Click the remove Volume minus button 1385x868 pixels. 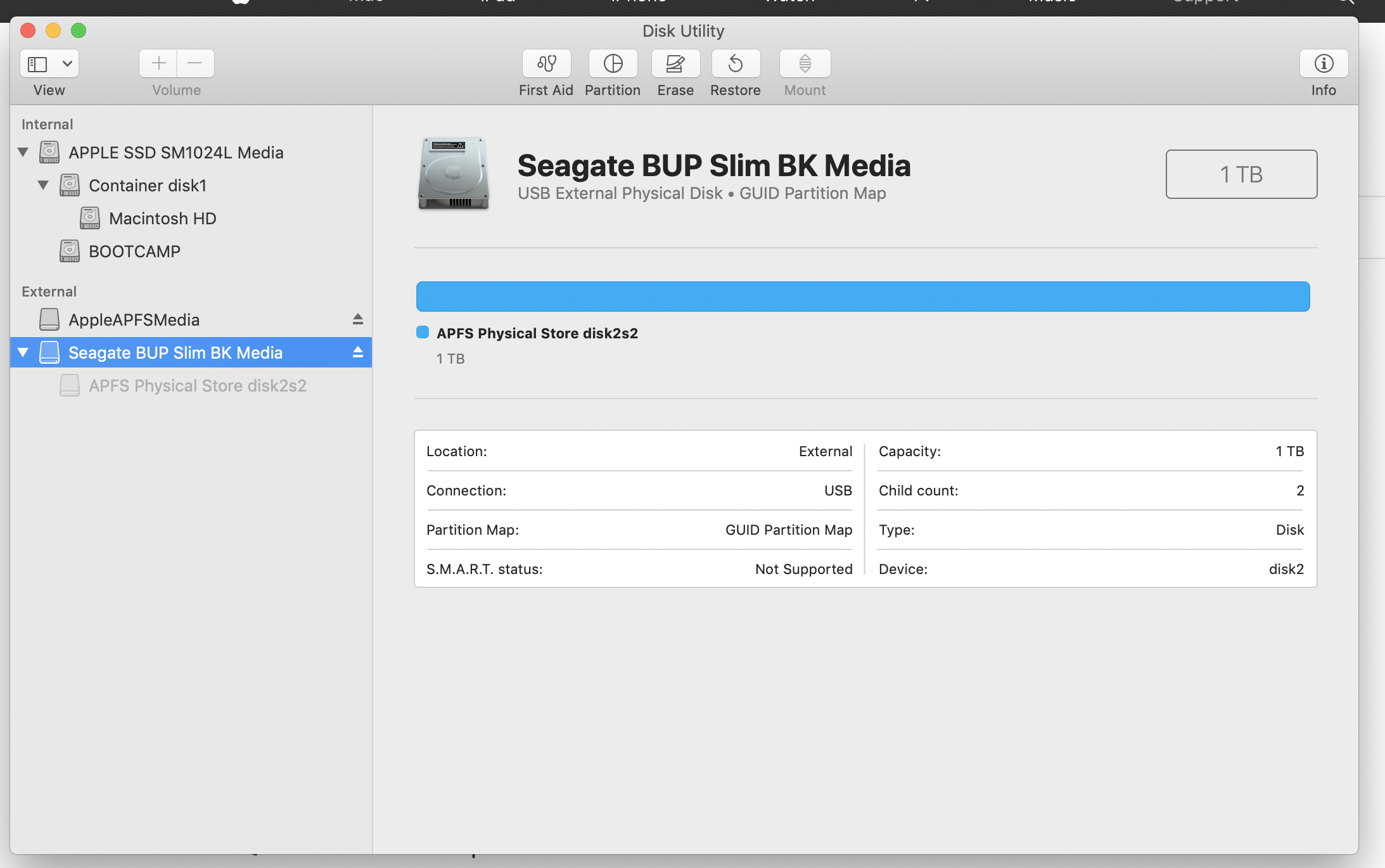195,63
